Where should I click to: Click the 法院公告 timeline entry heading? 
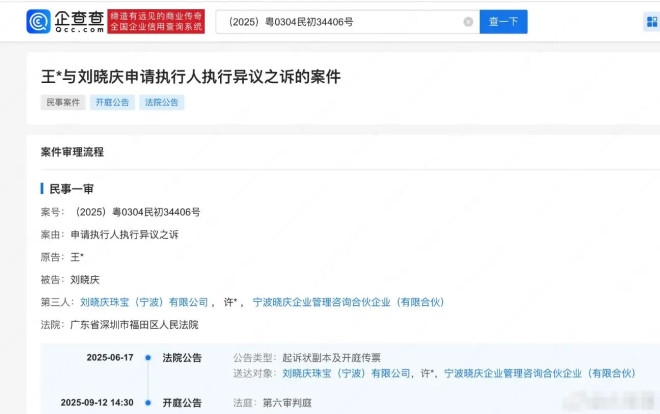tap(182, 358)
